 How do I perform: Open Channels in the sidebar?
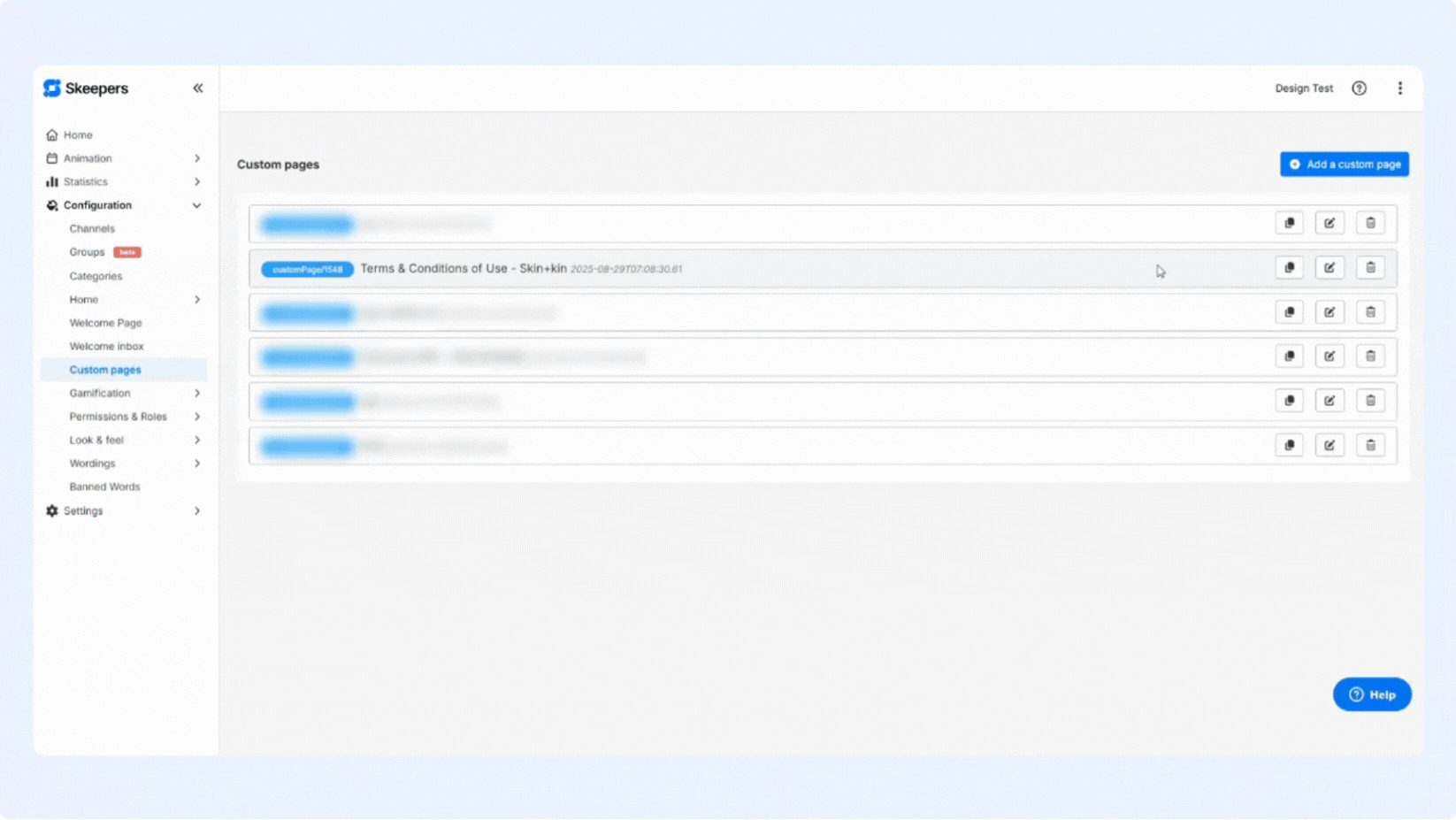point(92,229)
